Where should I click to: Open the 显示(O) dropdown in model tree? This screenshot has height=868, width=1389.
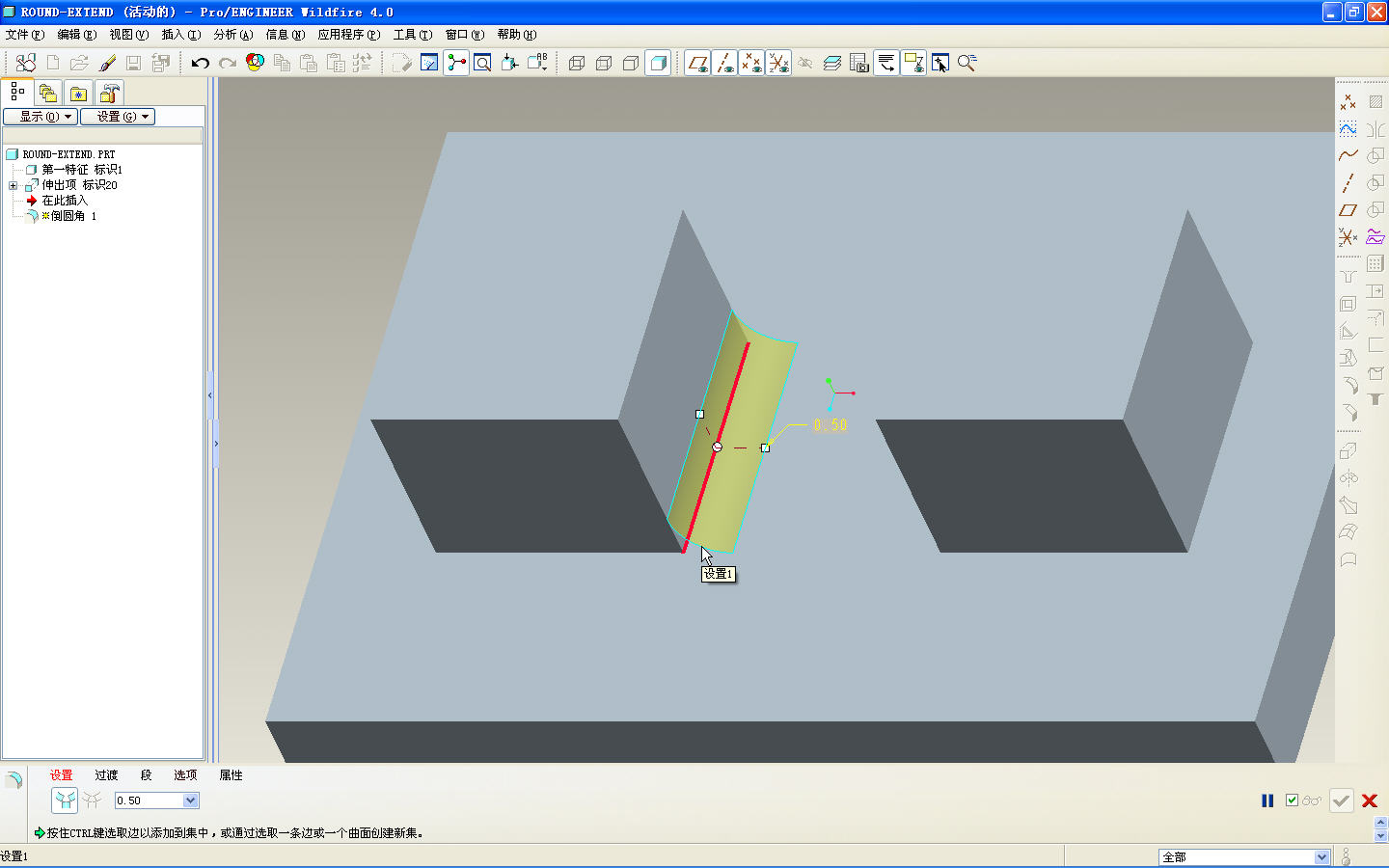pos(41,117)
